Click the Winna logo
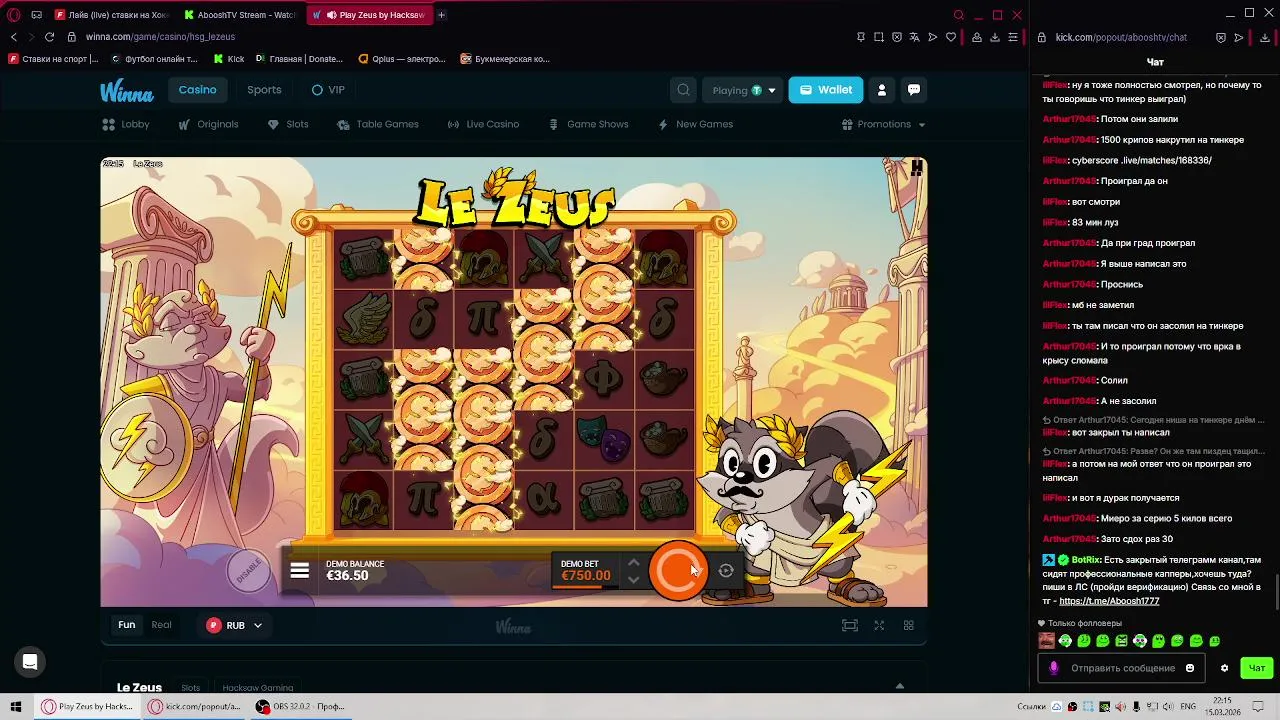 (x=127, y=91)
